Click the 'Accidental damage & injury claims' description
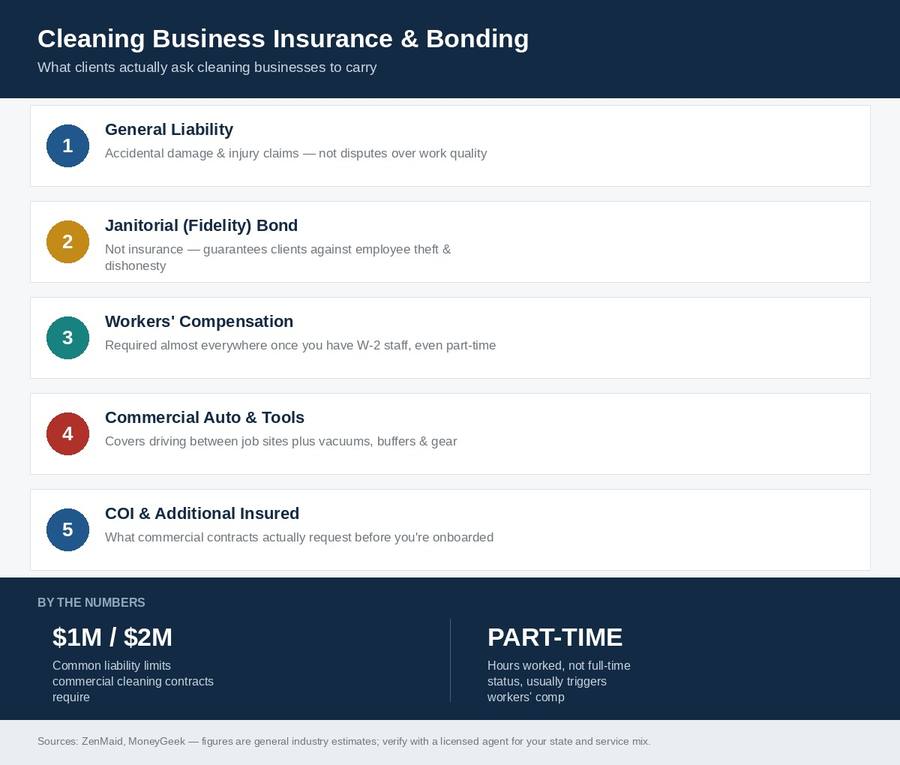 [x=296, y=153]
